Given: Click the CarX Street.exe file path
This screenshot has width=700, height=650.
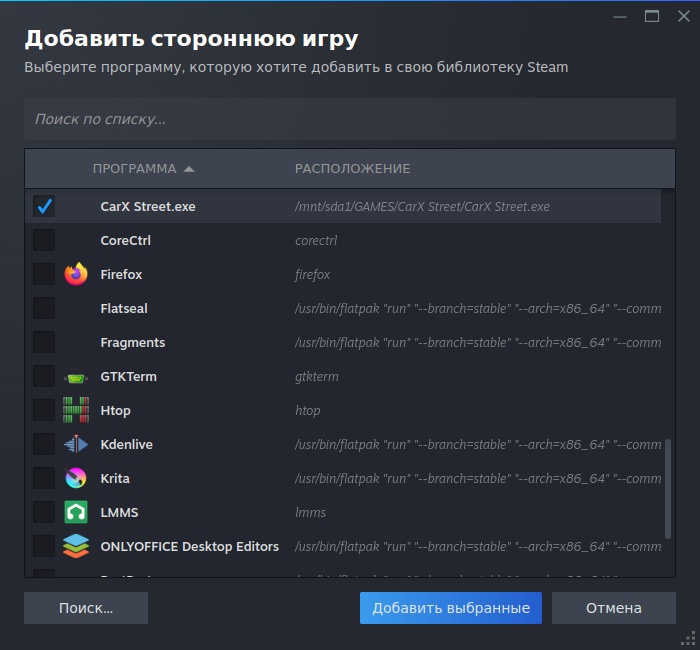Looking at the screenshot, I should click(x=422, y=206).
